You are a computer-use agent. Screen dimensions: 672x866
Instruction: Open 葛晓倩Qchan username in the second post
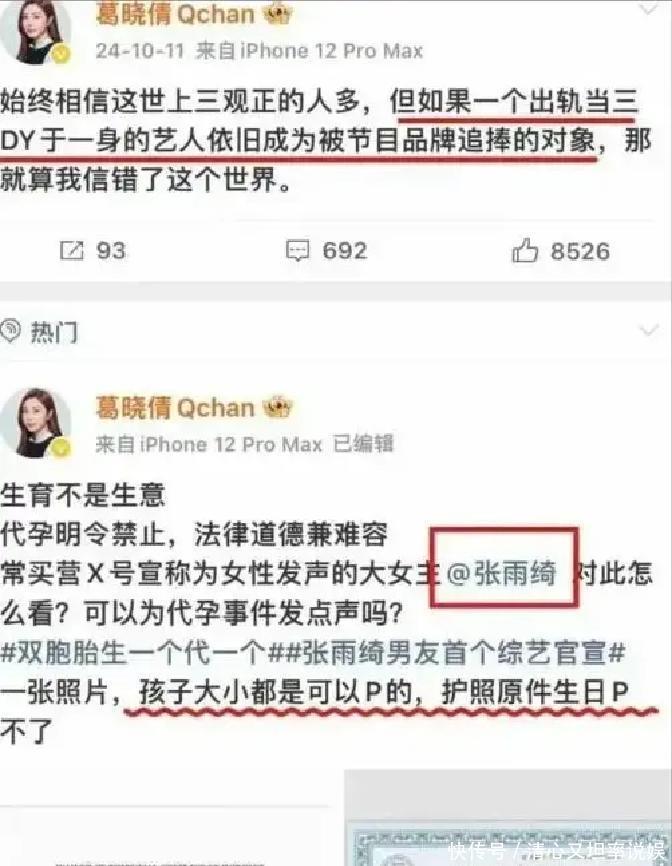point(174,408)
